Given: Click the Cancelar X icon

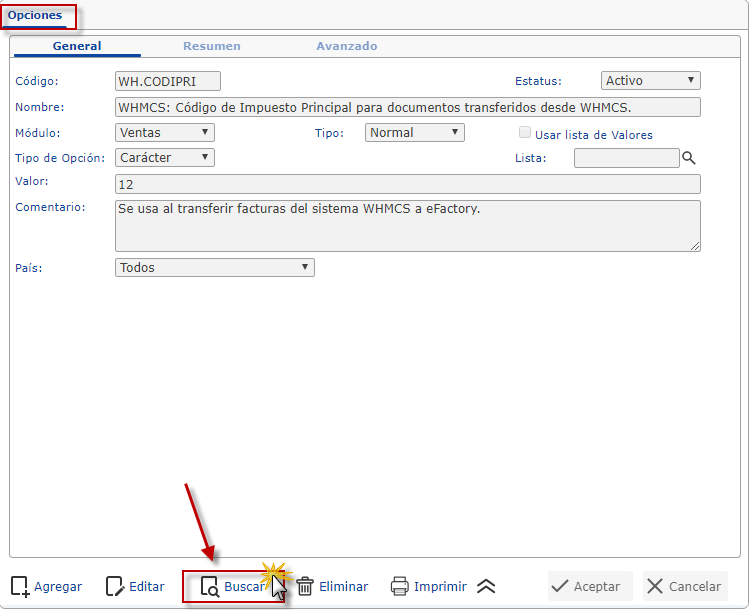Looking at the screenshot, I should [x=655, y=587].
